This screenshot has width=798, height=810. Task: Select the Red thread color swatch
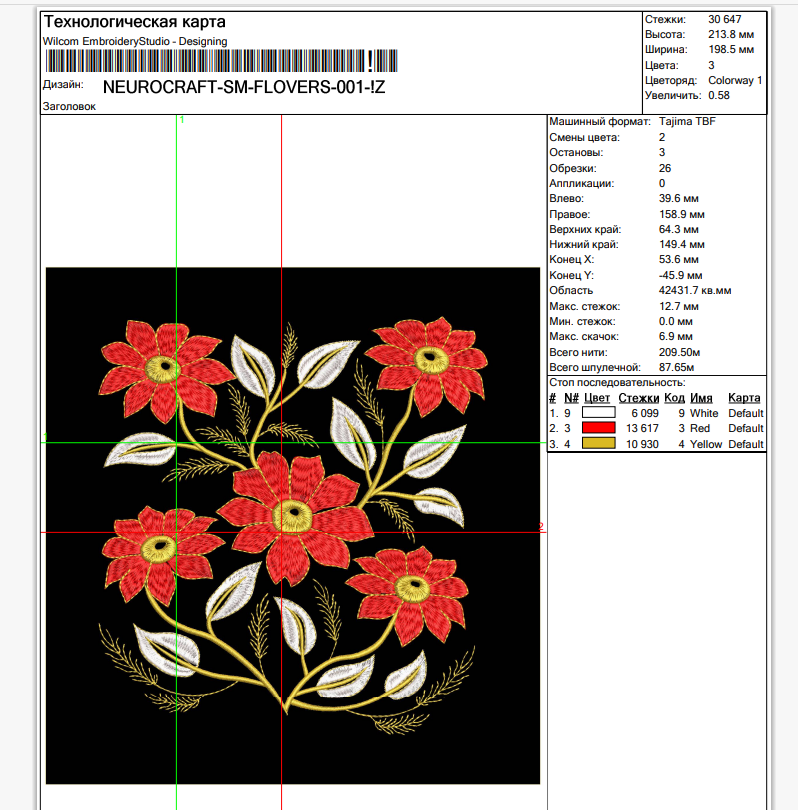pyautogui.click(x=598, y=428)
